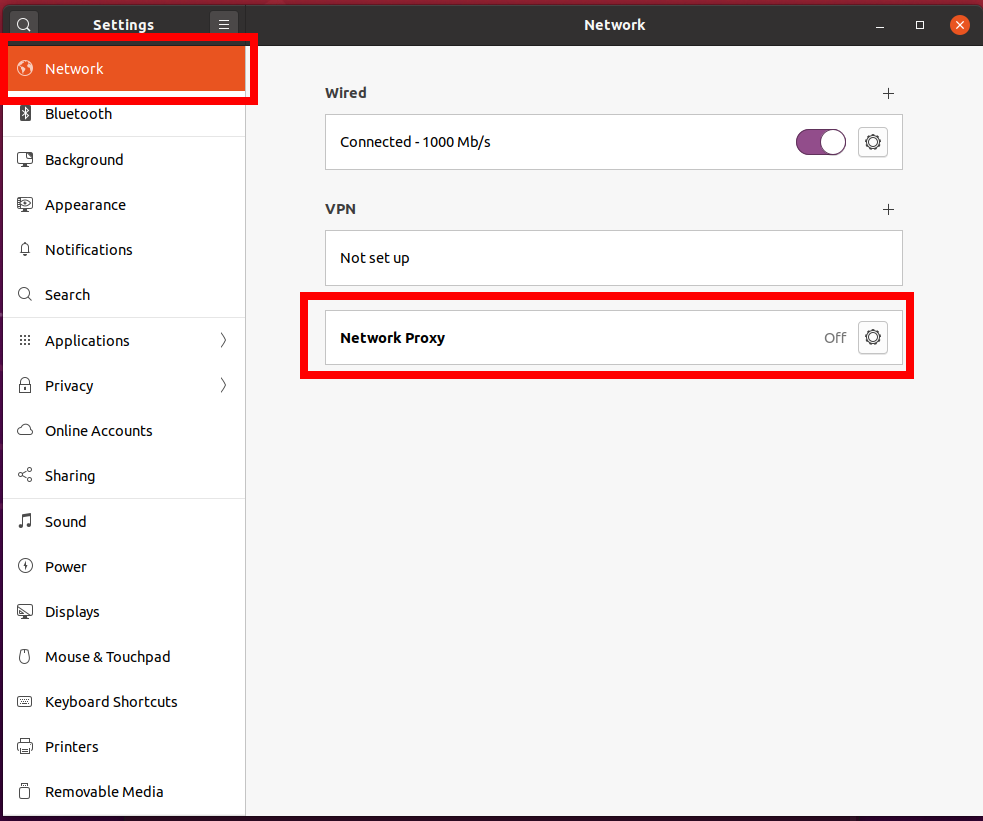This screenshot has width=983, height=821.
Task: Click the search magnifier in Settings header
Action: click(x=22, y=23)
